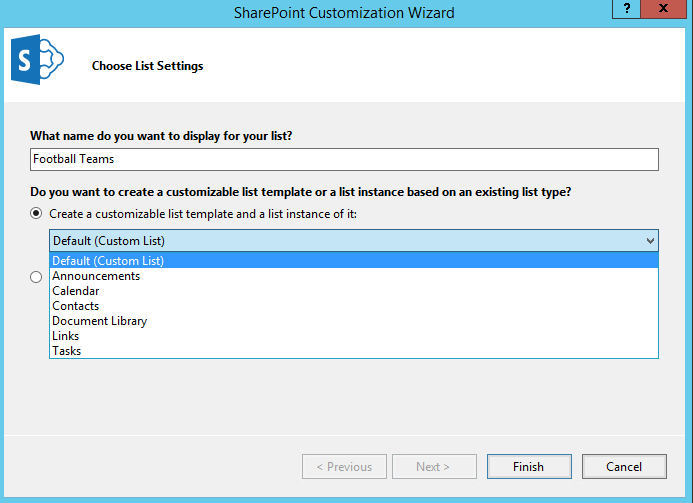Choose Tasks from the dropdown list

pyautogui.click(x=354, y=351)
